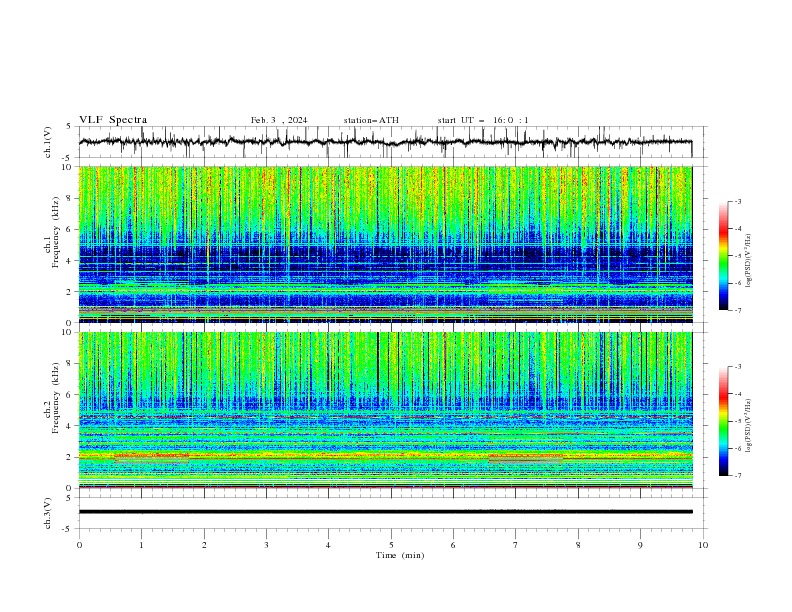Image resolution: width=792 pixels, height=612 pixels.
Task: Click the ch.1 'Frequency (kHz)' axis label
Action: tap(56, 230)
